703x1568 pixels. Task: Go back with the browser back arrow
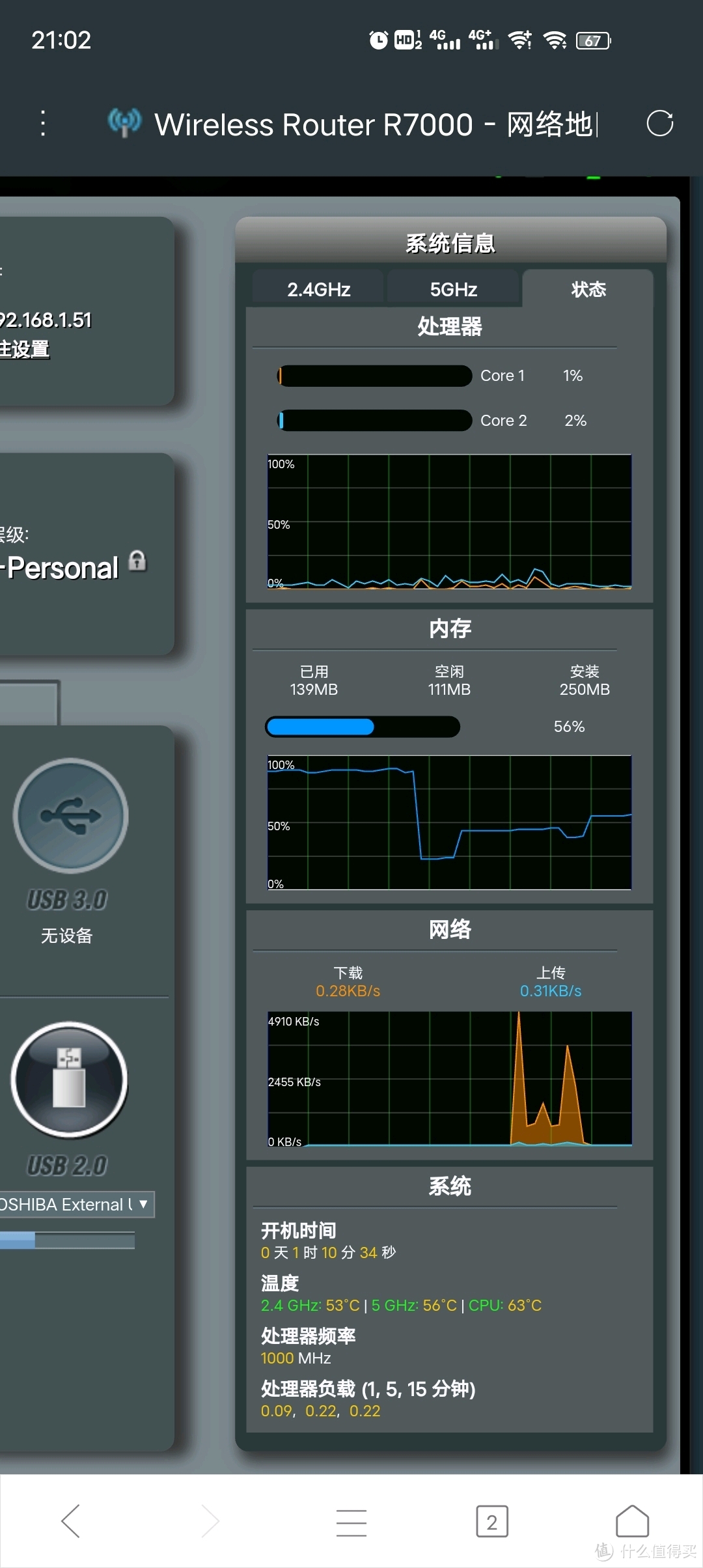(x=70, y=1521)
